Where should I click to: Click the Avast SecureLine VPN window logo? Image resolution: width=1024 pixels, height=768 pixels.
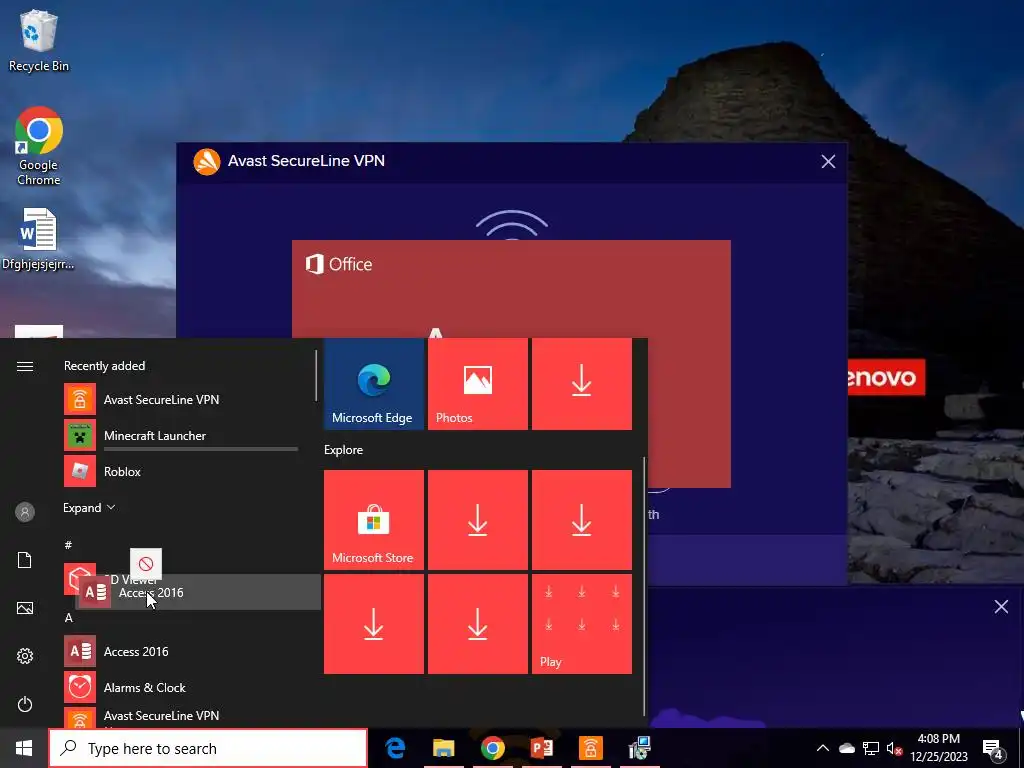point(206,161)
